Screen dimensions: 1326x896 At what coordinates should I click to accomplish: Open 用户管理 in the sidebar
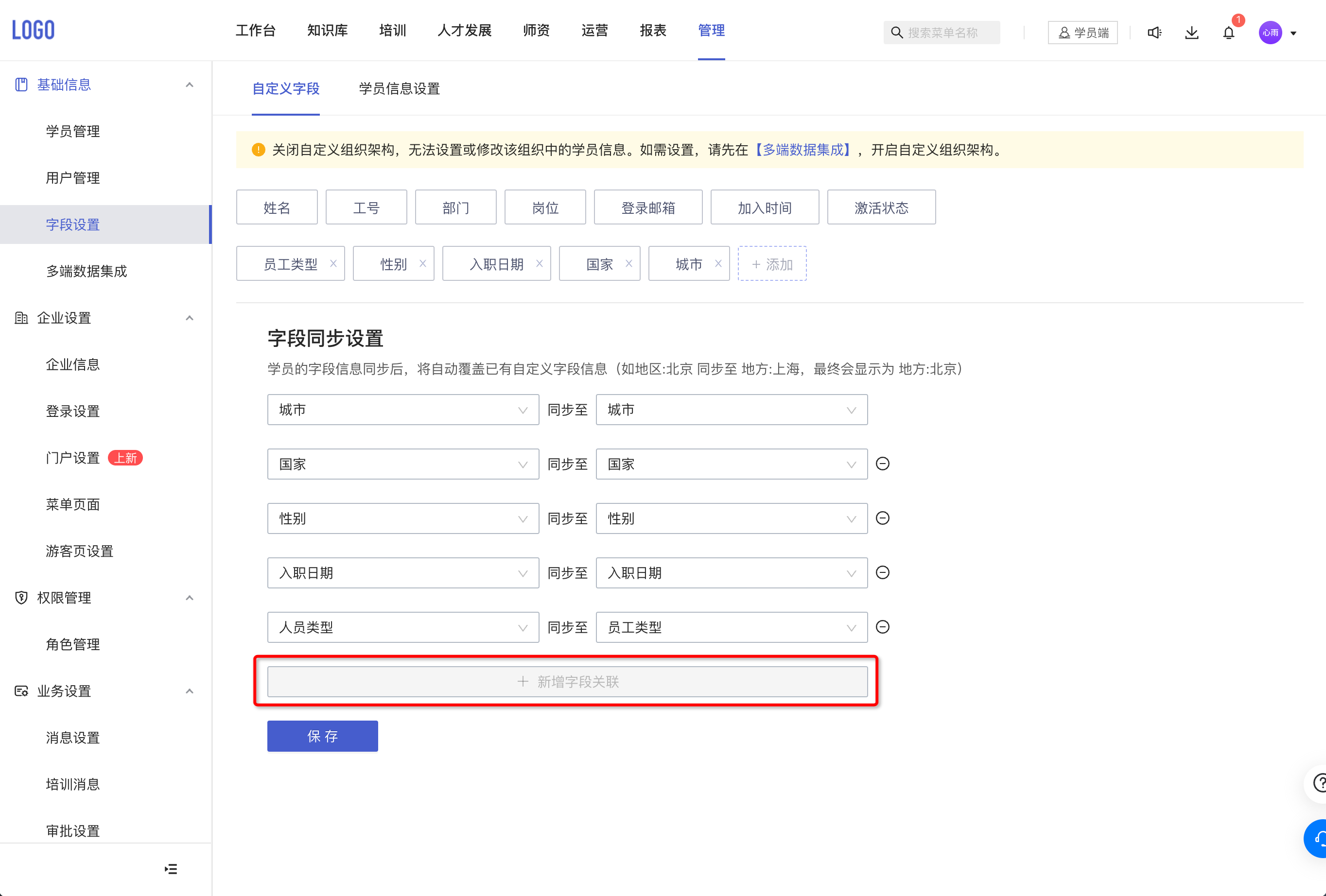[73, 178]
